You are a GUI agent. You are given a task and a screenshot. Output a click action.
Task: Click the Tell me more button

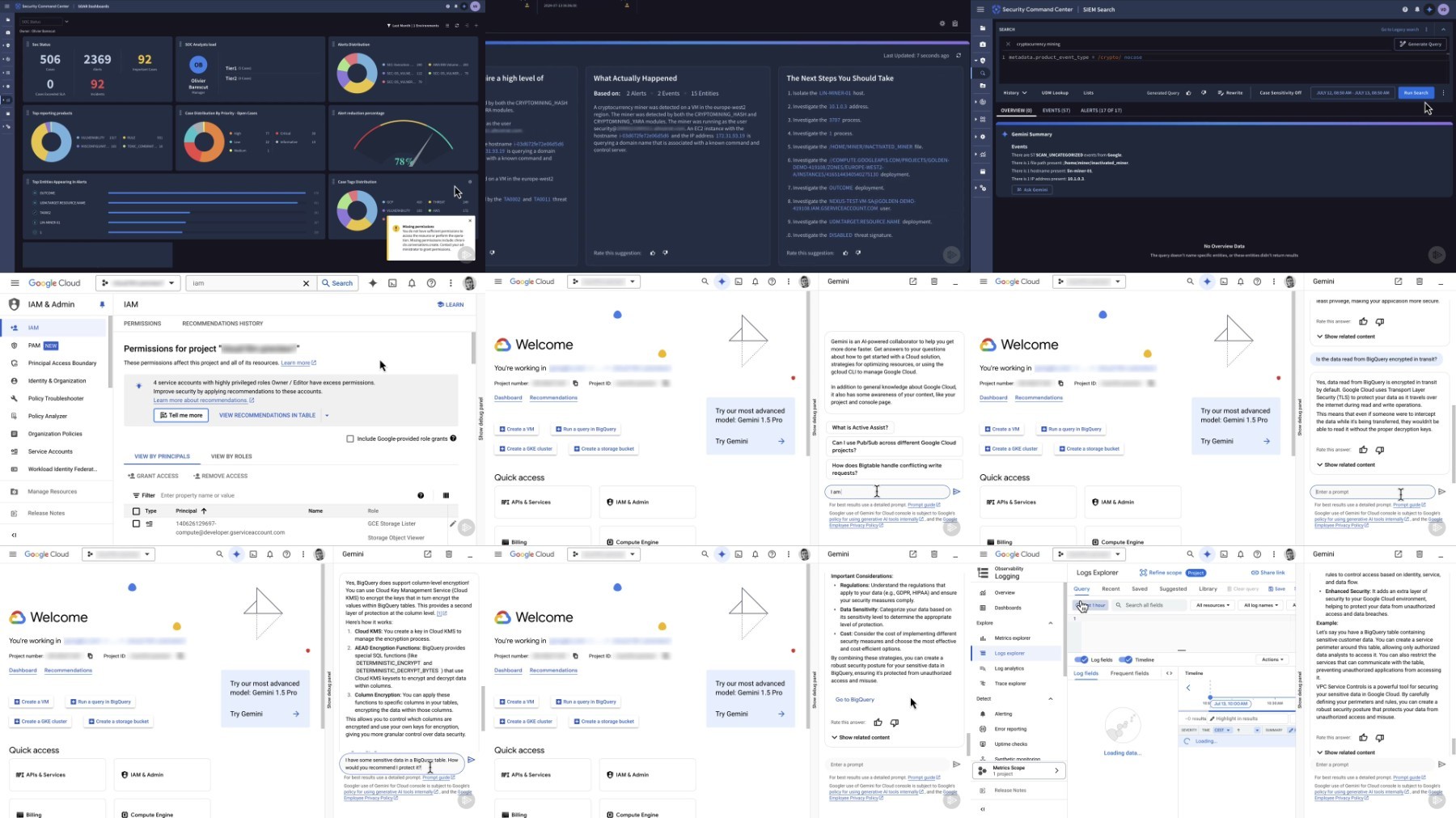coord(181,415)
